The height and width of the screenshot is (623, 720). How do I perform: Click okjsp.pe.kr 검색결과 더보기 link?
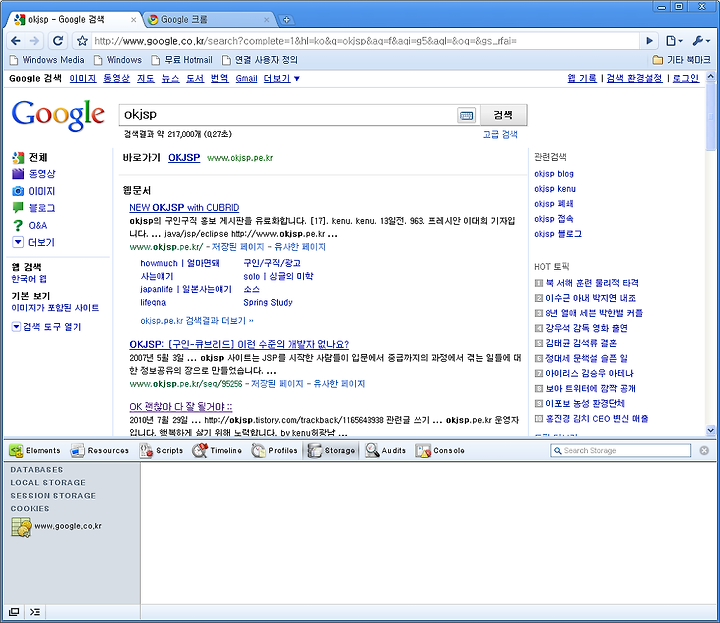(x=197, y=321)
